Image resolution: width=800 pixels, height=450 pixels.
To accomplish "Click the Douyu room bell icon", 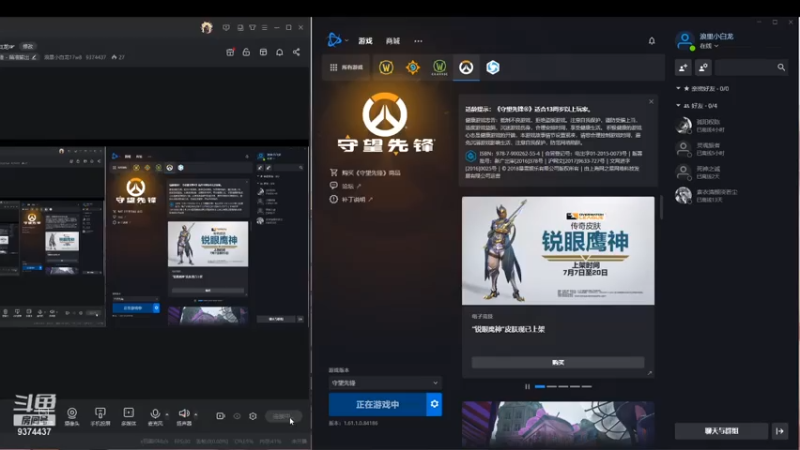I will tap(280, 52).
